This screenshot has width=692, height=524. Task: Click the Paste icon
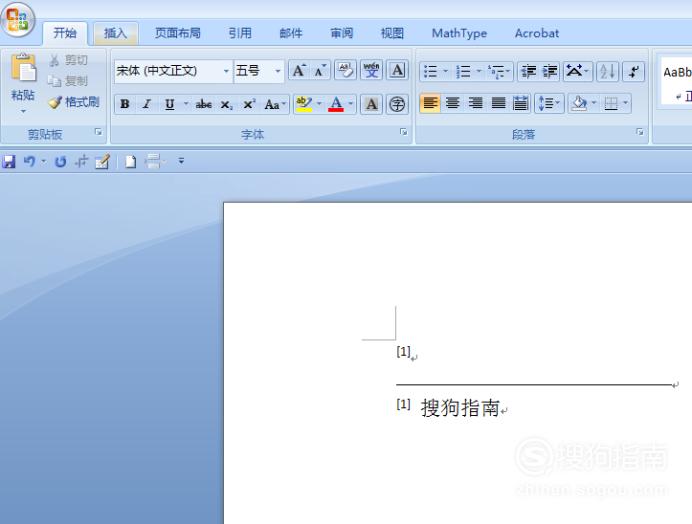pos(23,68)
